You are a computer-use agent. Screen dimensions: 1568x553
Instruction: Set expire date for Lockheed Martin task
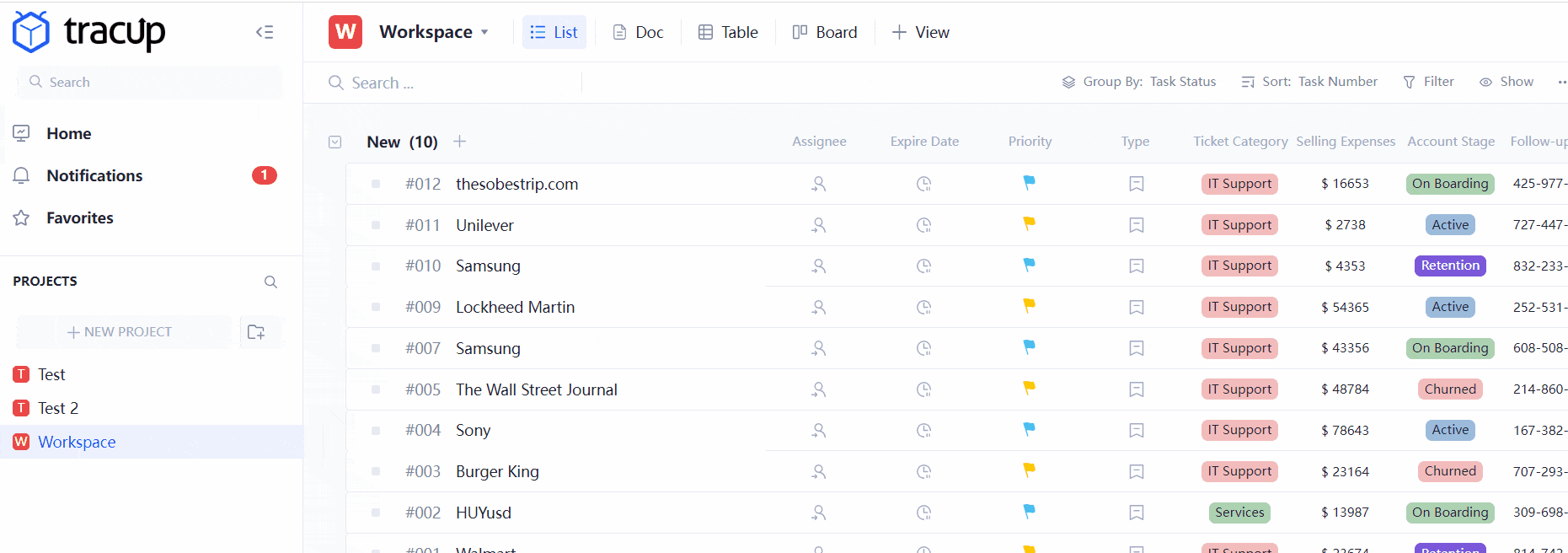coord(923,308)
